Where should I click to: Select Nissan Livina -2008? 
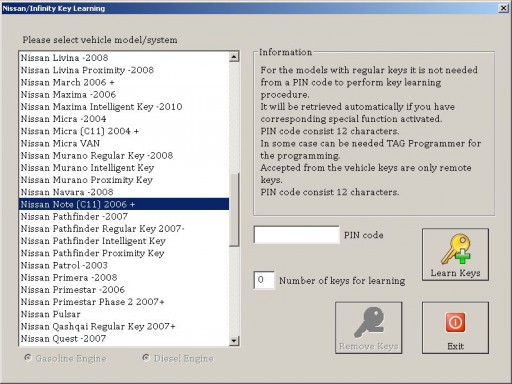[124, 58]
